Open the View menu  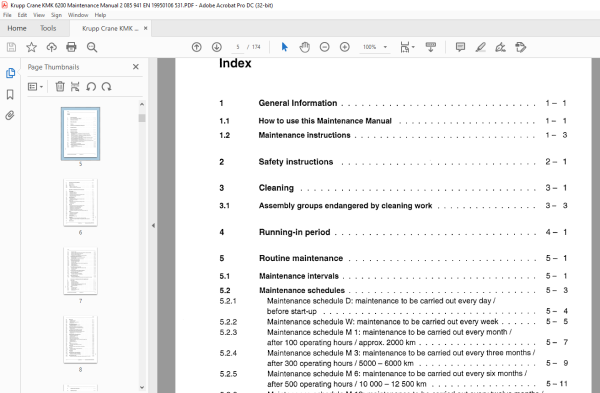click(x=39, y=15)
